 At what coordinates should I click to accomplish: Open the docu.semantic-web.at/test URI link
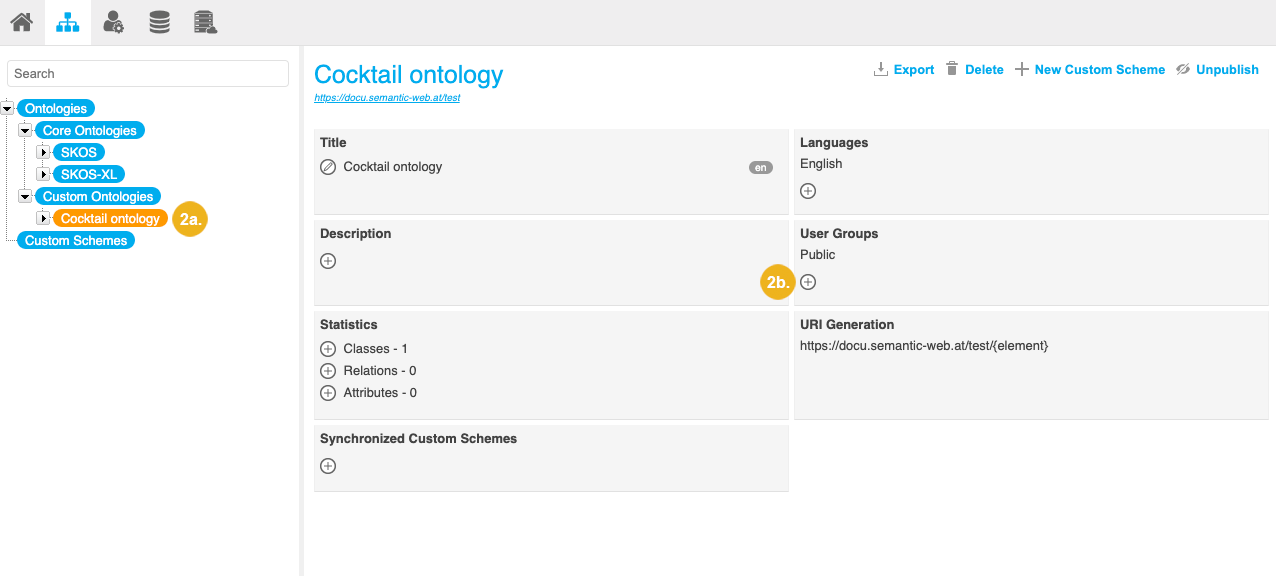(387, 98)
